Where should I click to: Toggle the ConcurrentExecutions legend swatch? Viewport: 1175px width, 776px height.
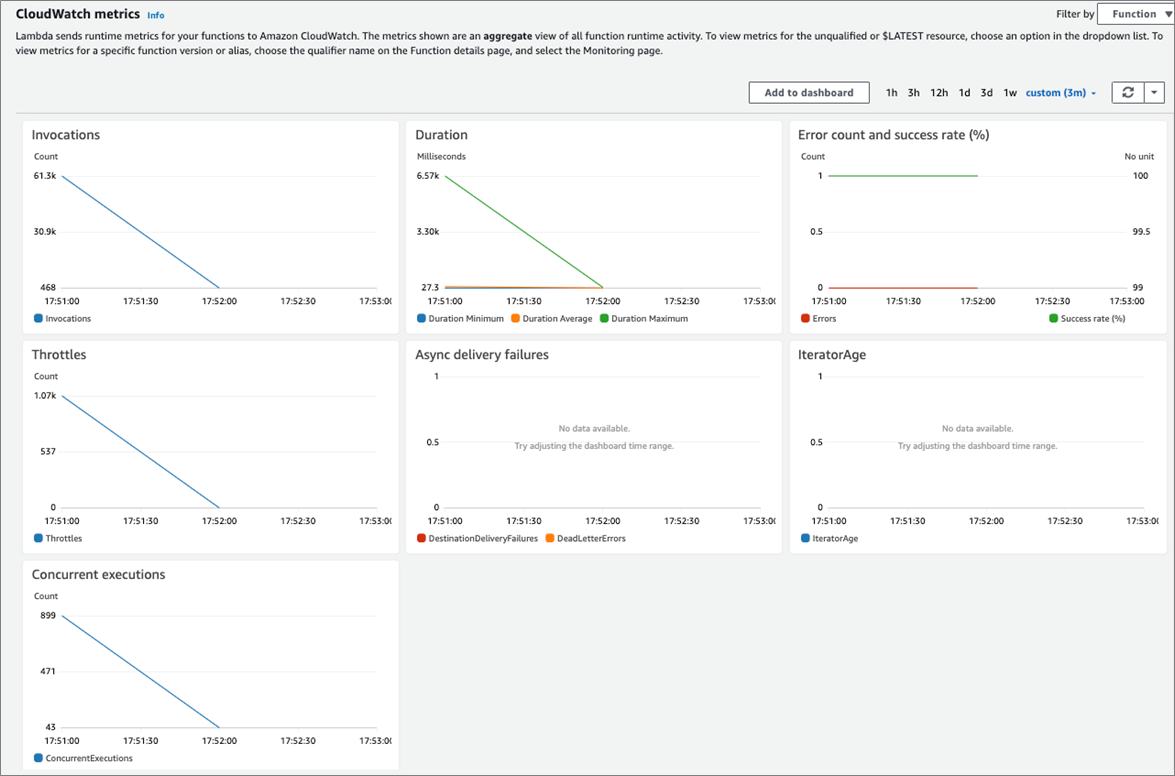[x=38, y=759]
